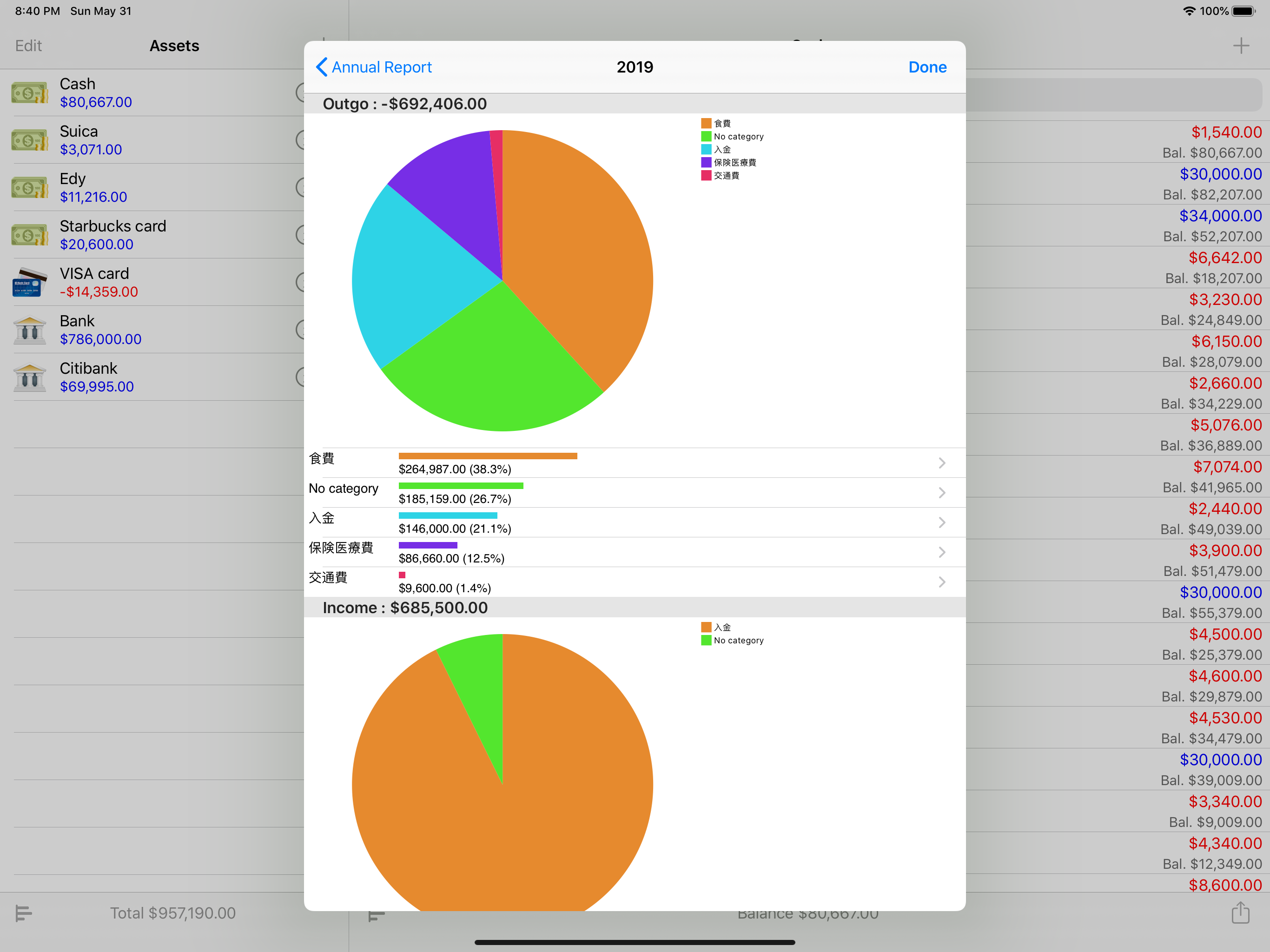Select the Edy banknote icon
1270x952 pixels.
pos(30,188)
